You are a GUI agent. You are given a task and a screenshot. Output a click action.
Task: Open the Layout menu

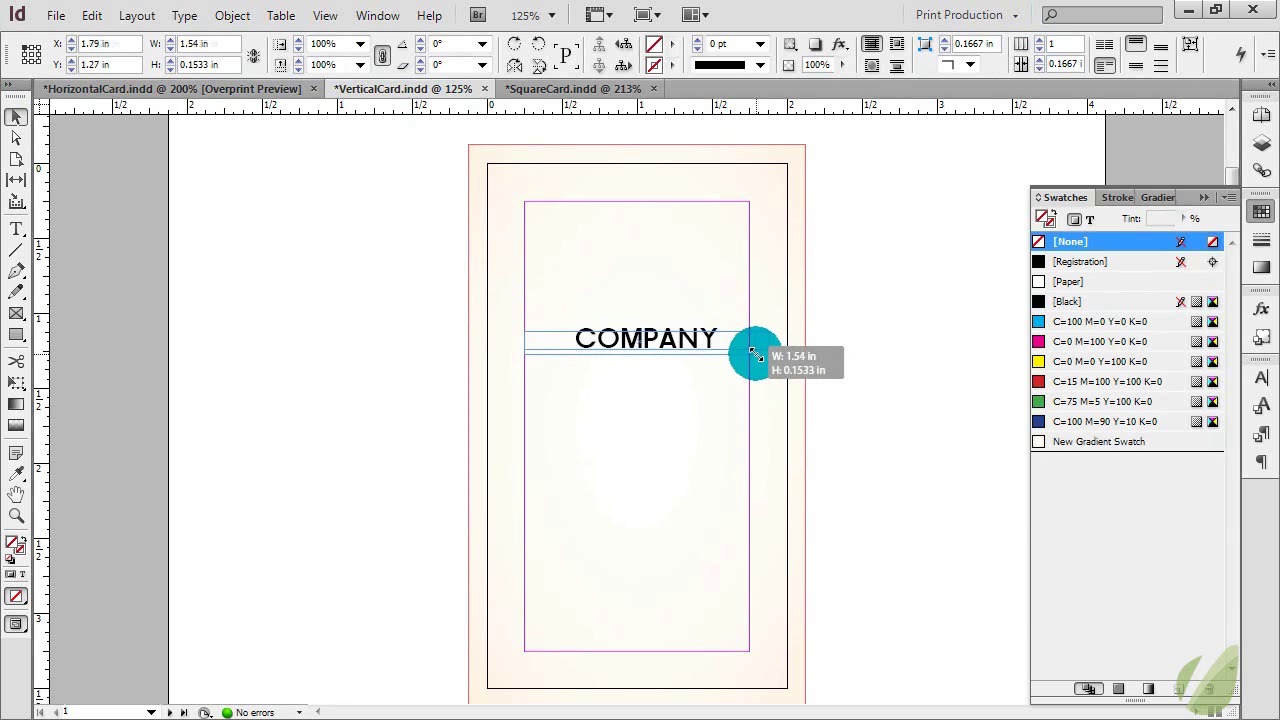tap(137, 15)
